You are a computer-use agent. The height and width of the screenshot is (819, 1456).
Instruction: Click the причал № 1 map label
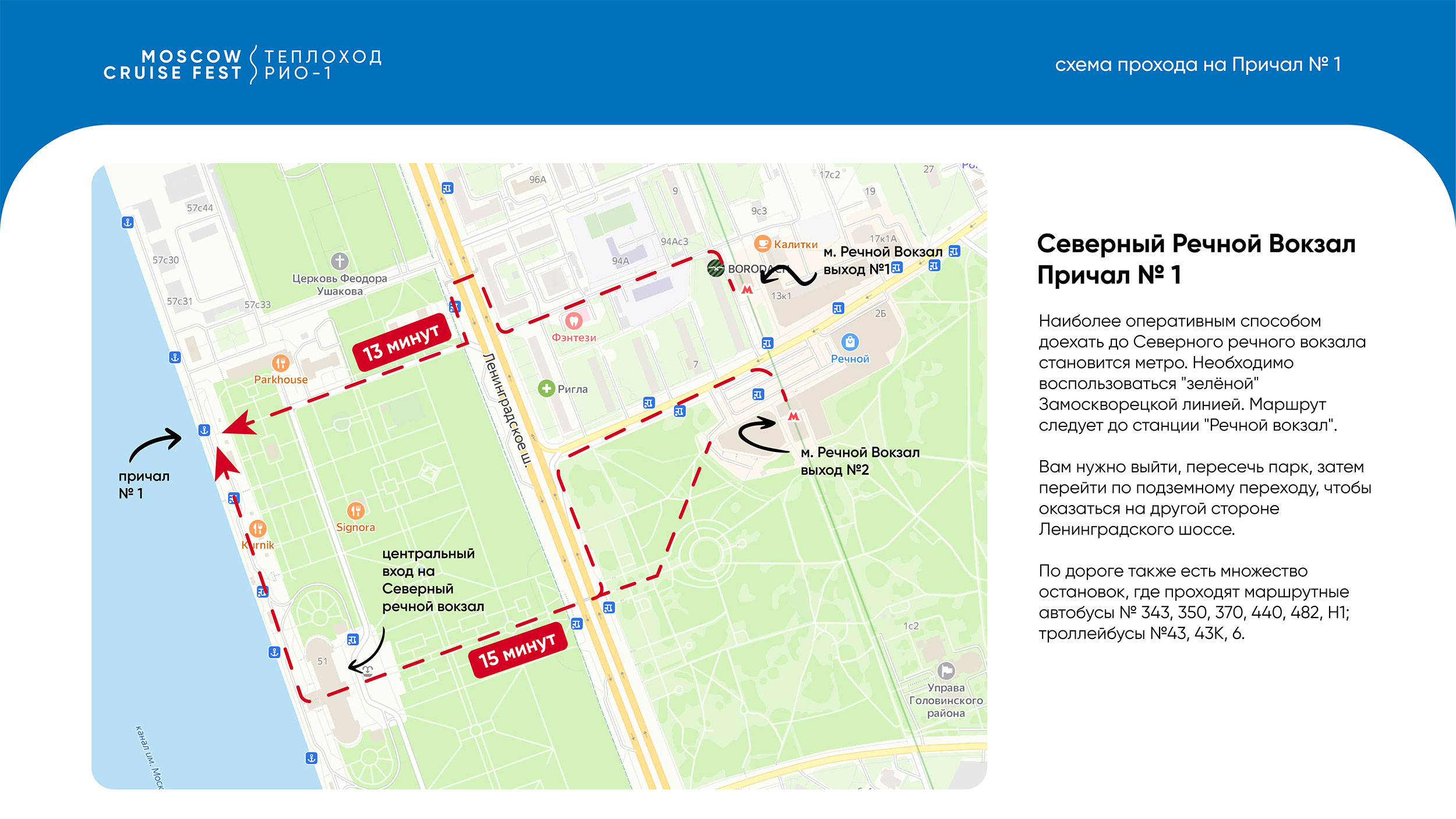pos(144,485)
